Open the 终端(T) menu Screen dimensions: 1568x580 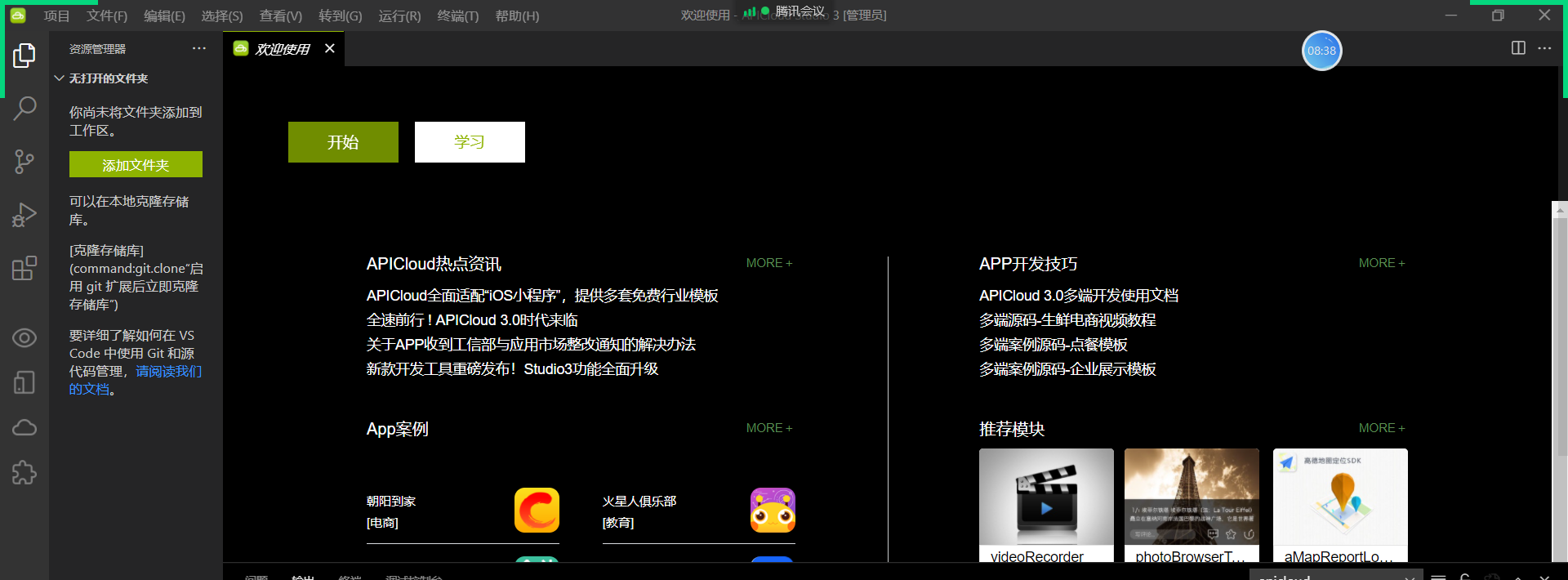[458, 16]
